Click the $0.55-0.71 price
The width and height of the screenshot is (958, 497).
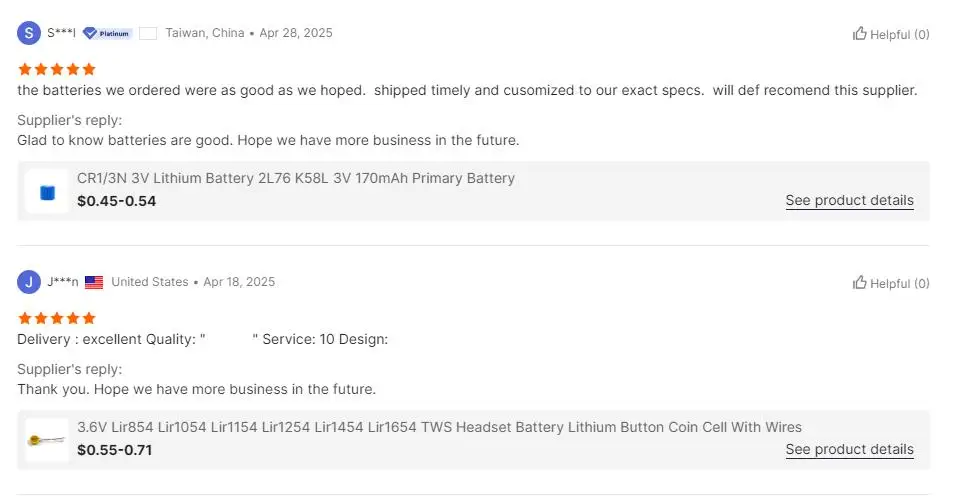(x=114, y=450)
